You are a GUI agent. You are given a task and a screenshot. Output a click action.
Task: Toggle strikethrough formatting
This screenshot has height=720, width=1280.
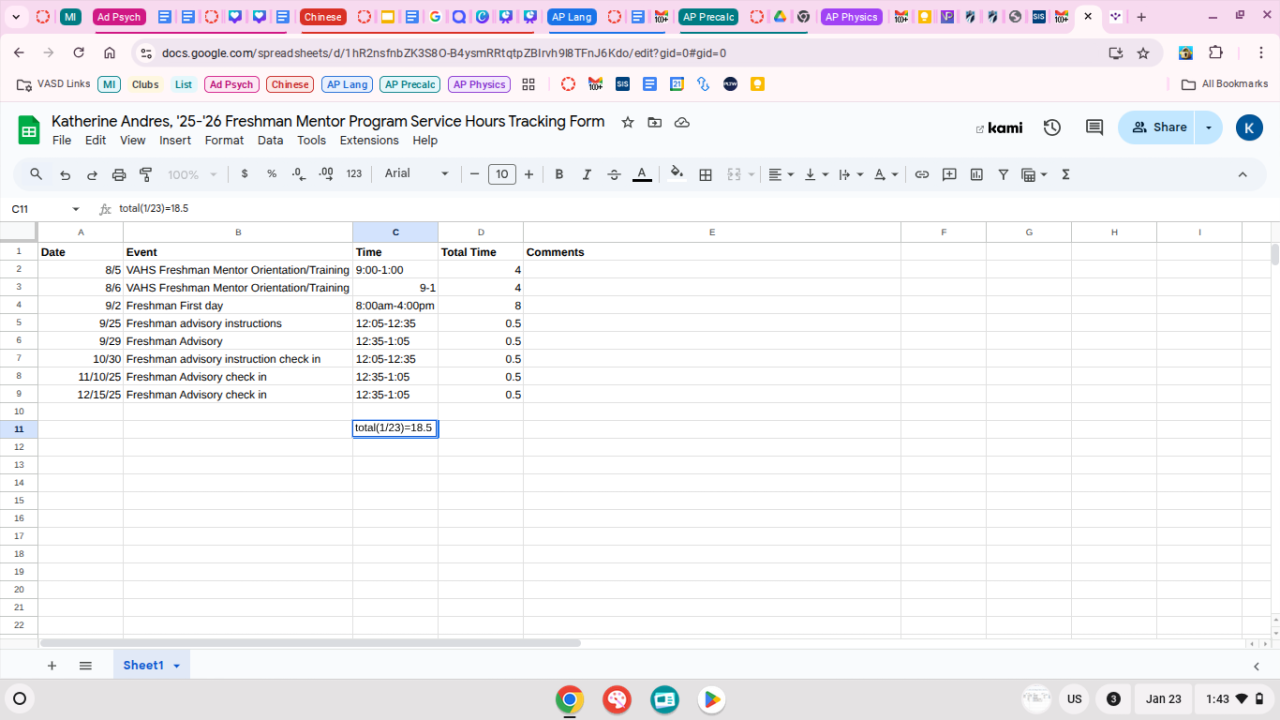614,174
